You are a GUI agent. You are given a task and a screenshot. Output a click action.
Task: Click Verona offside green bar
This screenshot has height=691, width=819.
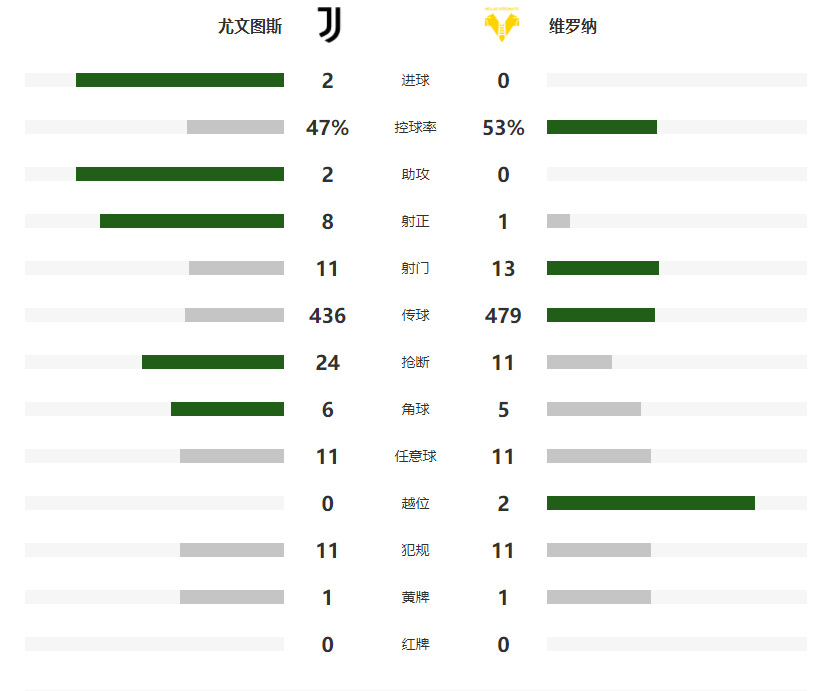(x=651, y=503)
